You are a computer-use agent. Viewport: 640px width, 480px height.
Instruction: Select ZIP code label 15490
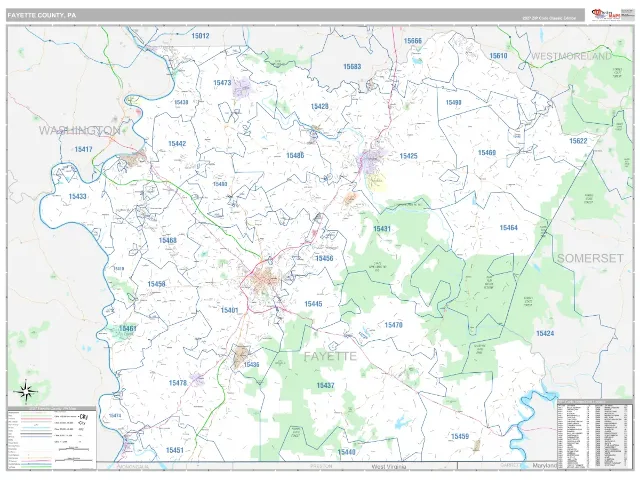(453, 102)
